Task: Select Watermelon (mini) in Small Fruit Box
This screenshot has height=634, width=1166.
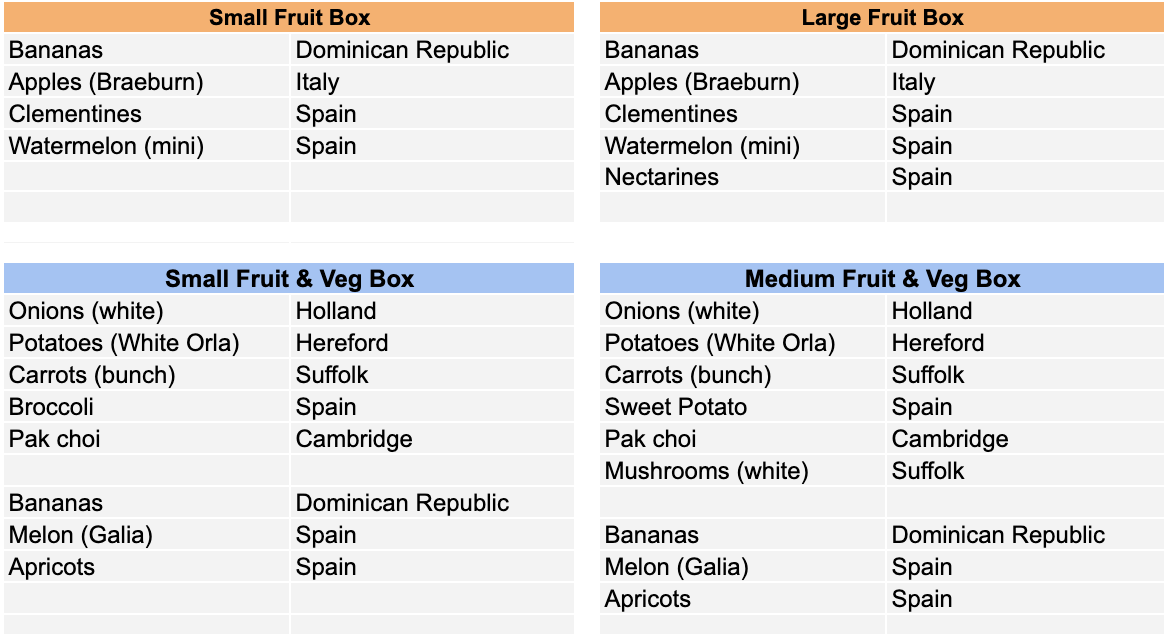Action: pos(146,146)
